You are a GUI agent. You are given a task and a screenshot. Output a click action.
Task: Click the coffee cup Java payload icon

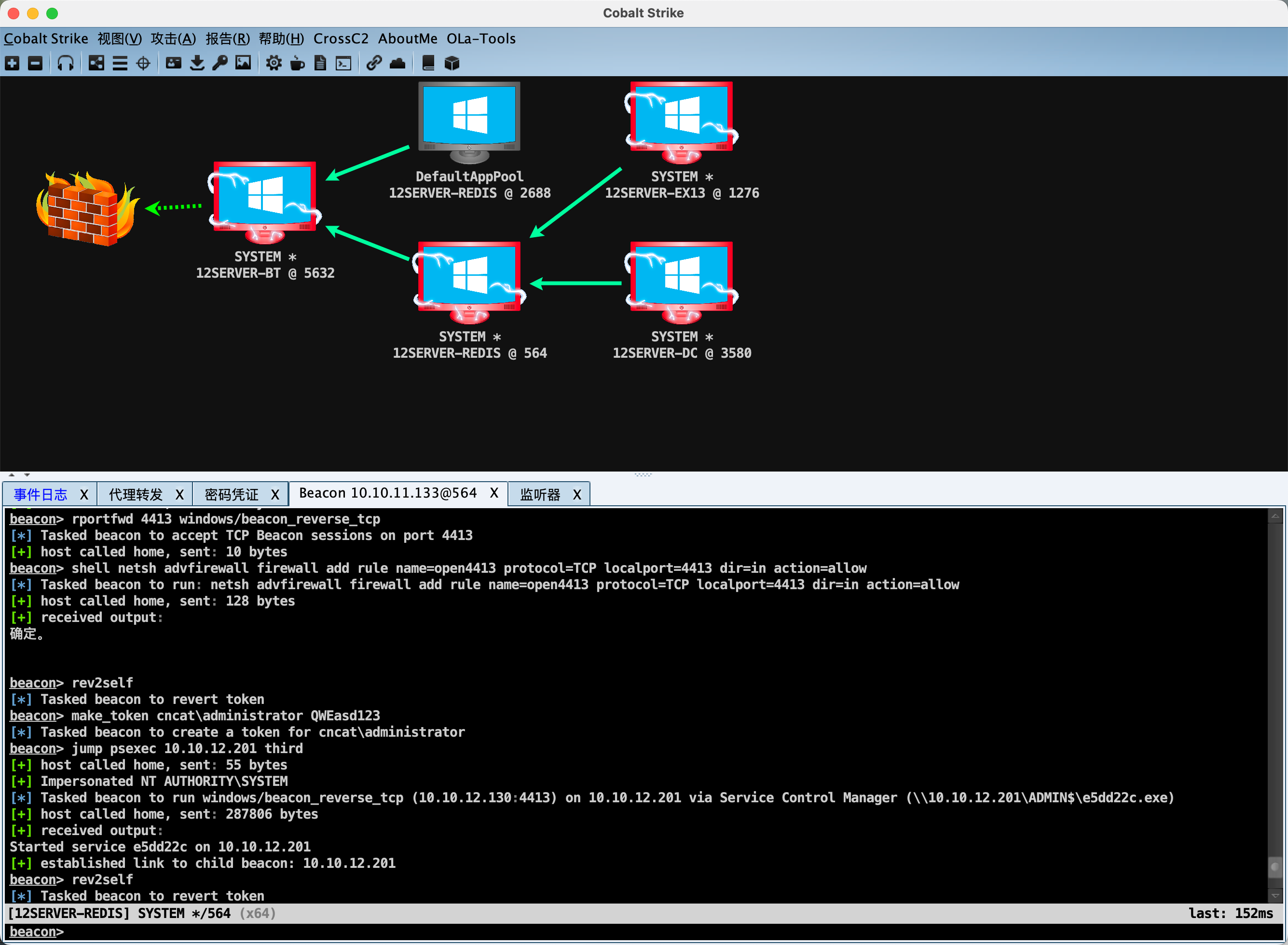pyautogui.click(x=297, y=63)
